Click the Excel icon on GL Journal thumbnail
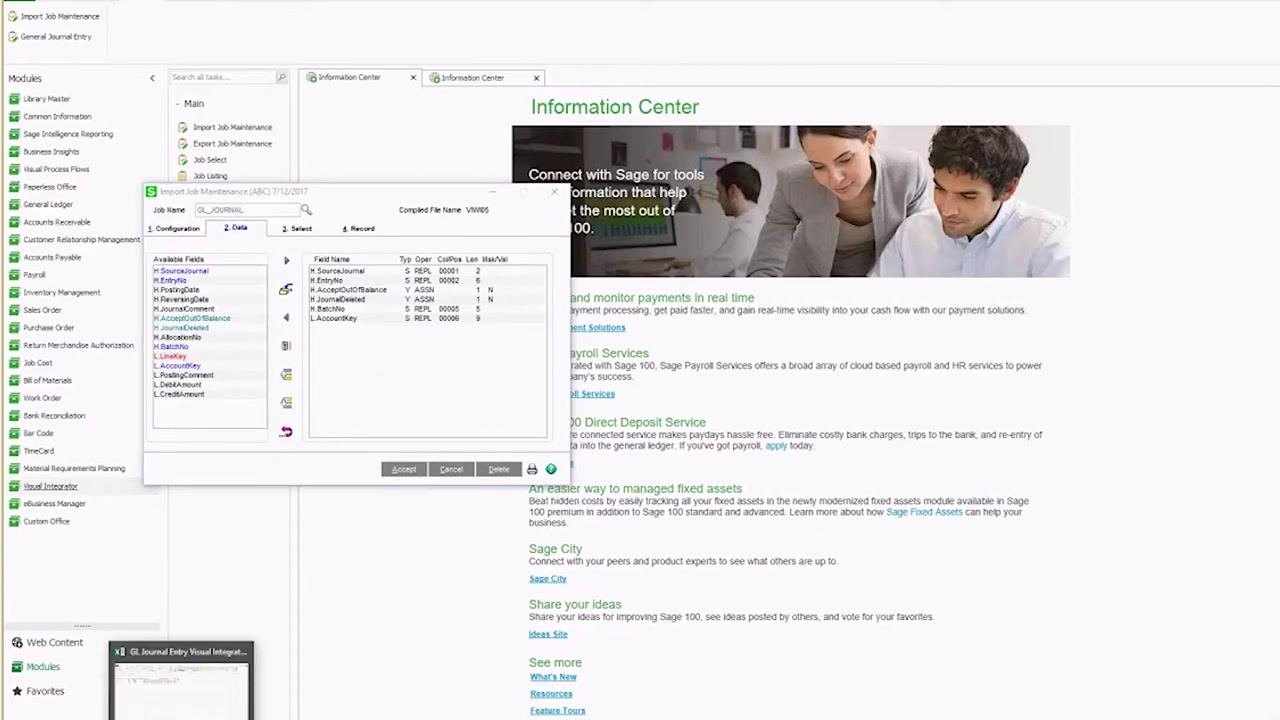1280x720 pixels. tap(120, 652)
